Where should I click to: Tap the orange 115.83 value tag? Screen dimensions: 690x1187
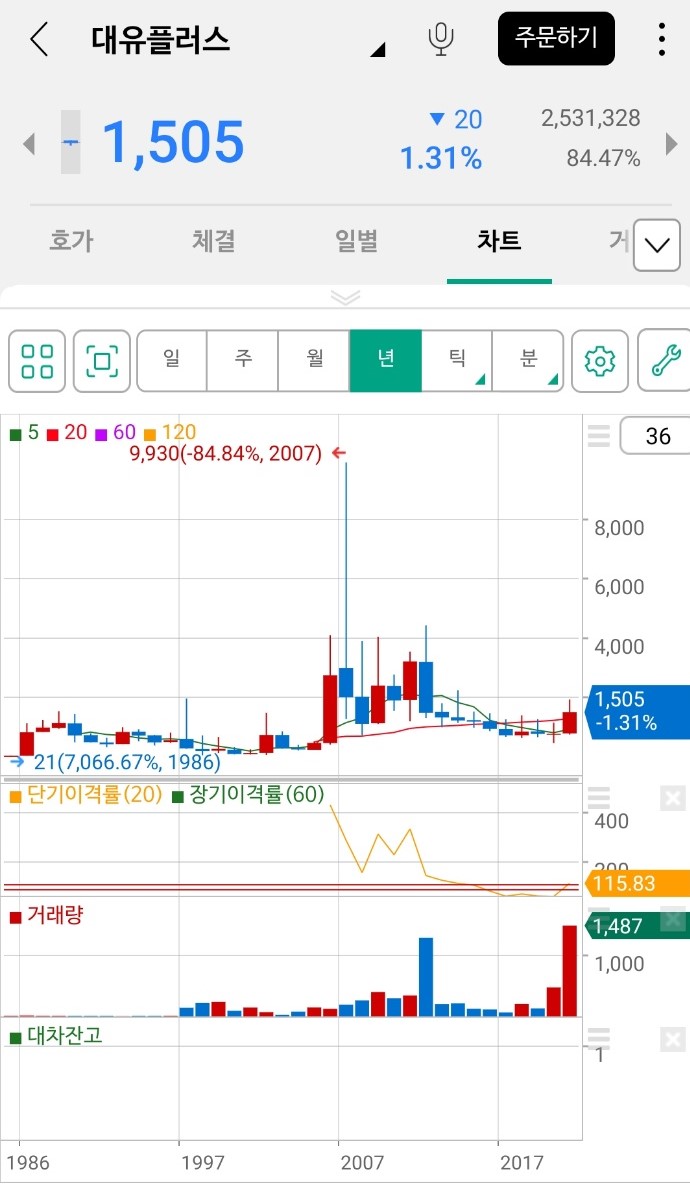click(638, 883)
